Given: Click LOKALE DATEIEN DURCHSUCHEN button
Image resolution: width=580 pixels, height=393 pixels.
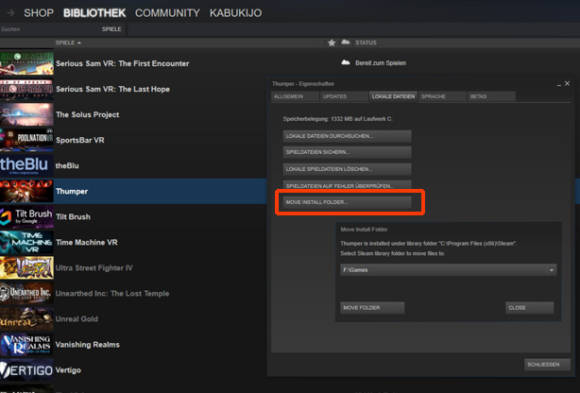Looking at the screenshot, I should point(347,136).
